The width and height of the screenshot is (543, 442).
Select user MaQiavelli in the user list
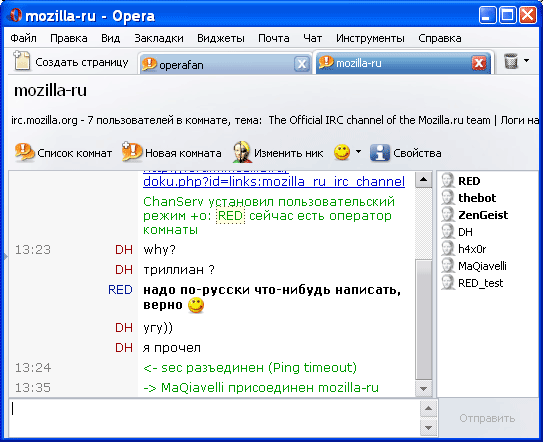click(x=482, y=266)
